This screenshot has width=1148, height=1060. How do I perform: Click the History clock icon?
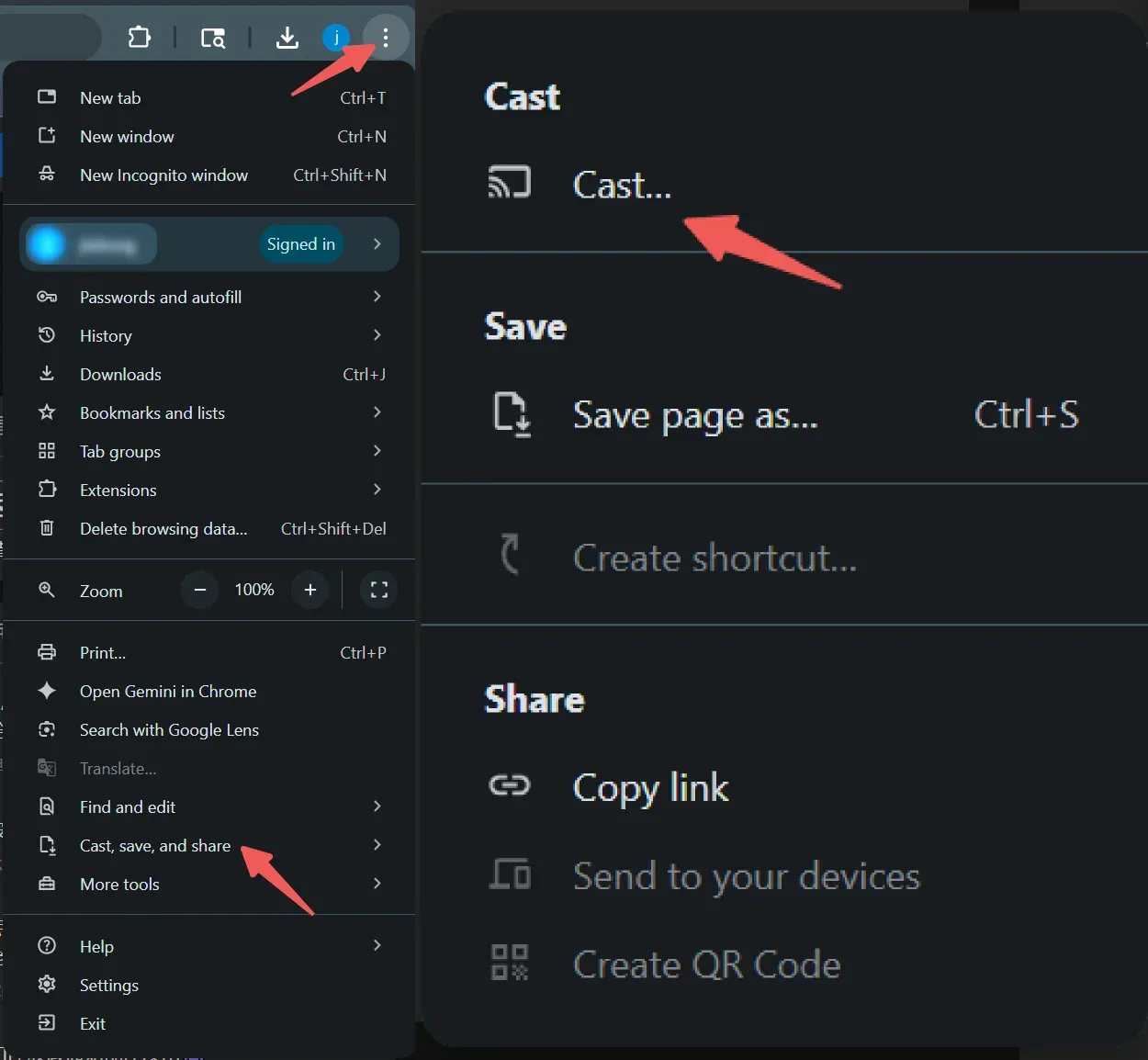pyautogui.click(x=47, y=335)
